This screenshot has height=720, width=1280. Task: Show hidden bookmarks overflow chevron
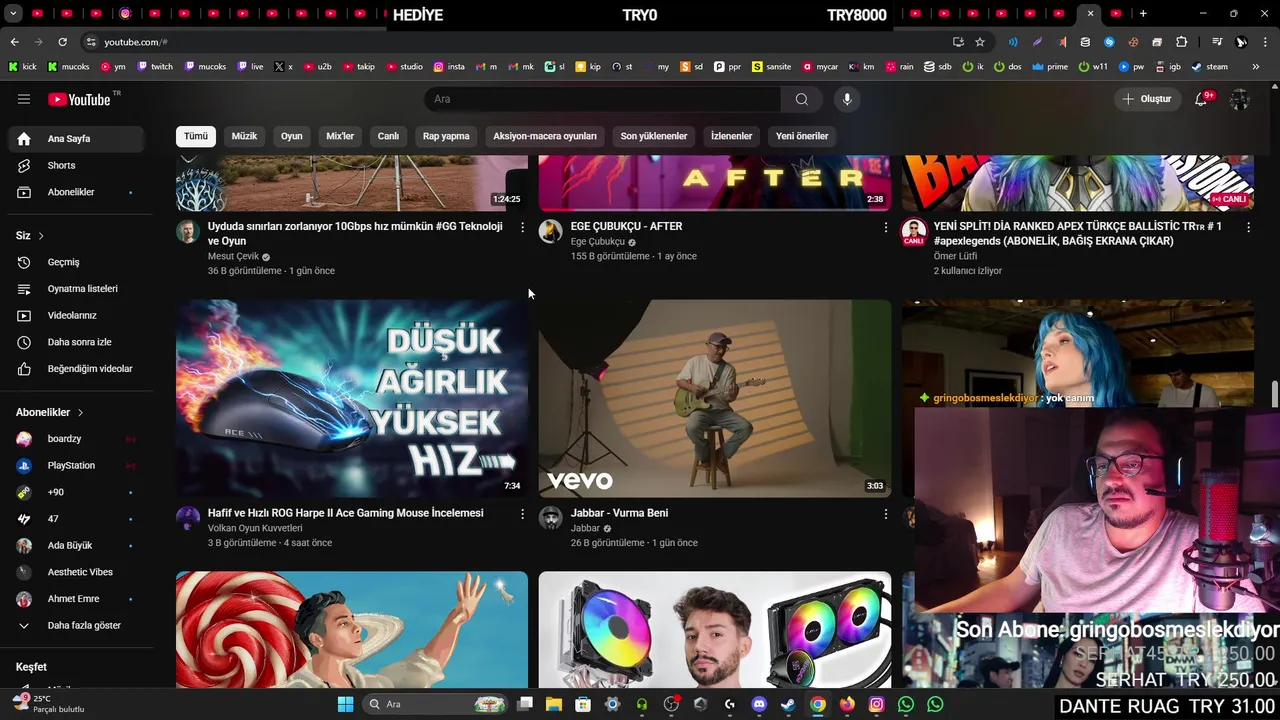pos(1257,67)
